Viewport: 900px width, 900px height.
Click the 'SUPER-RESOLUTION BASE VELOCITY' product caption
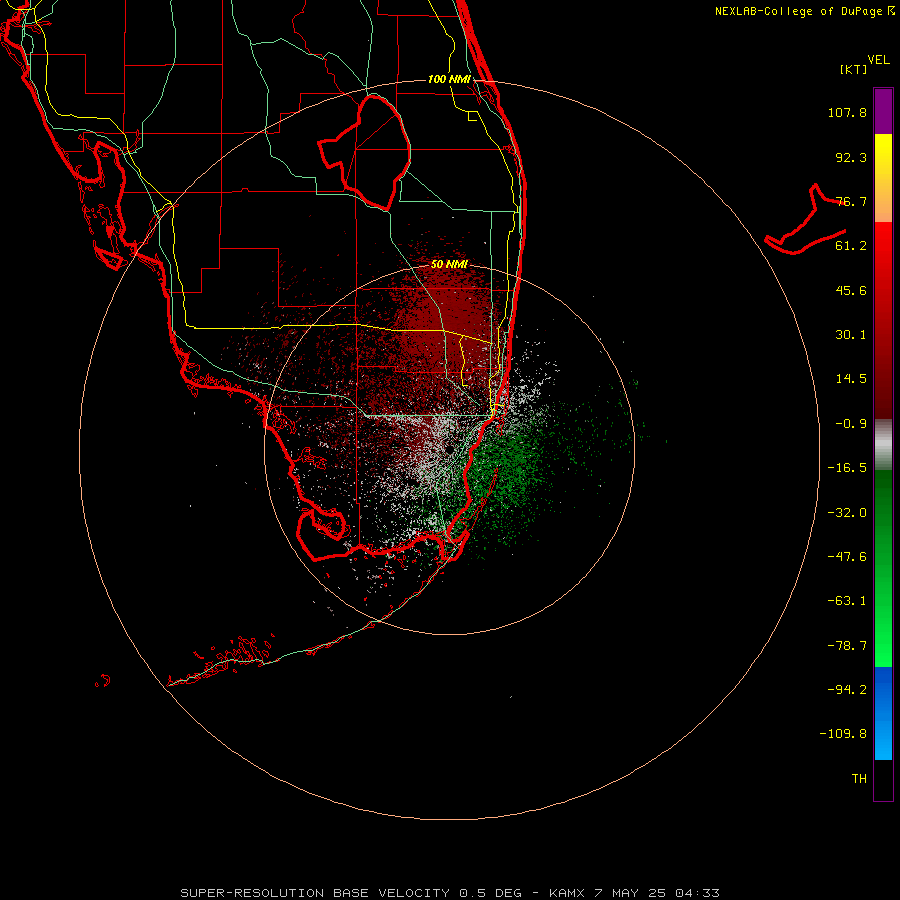tap(317, 893)
